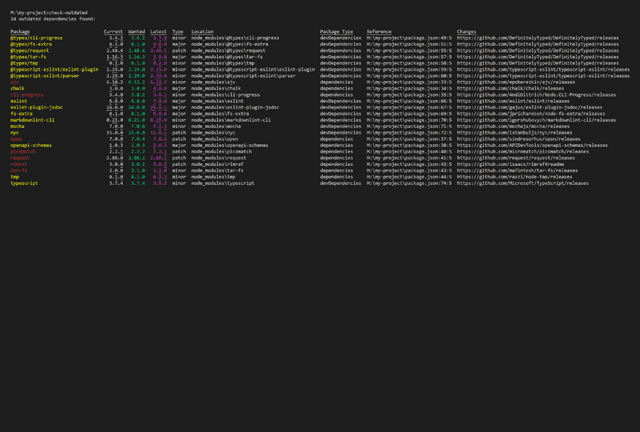The height and width of the screenshot is (432, 640).
Task: Select @typescript-eslint/eslint-plugin package name
Action: tap(54, 69)
